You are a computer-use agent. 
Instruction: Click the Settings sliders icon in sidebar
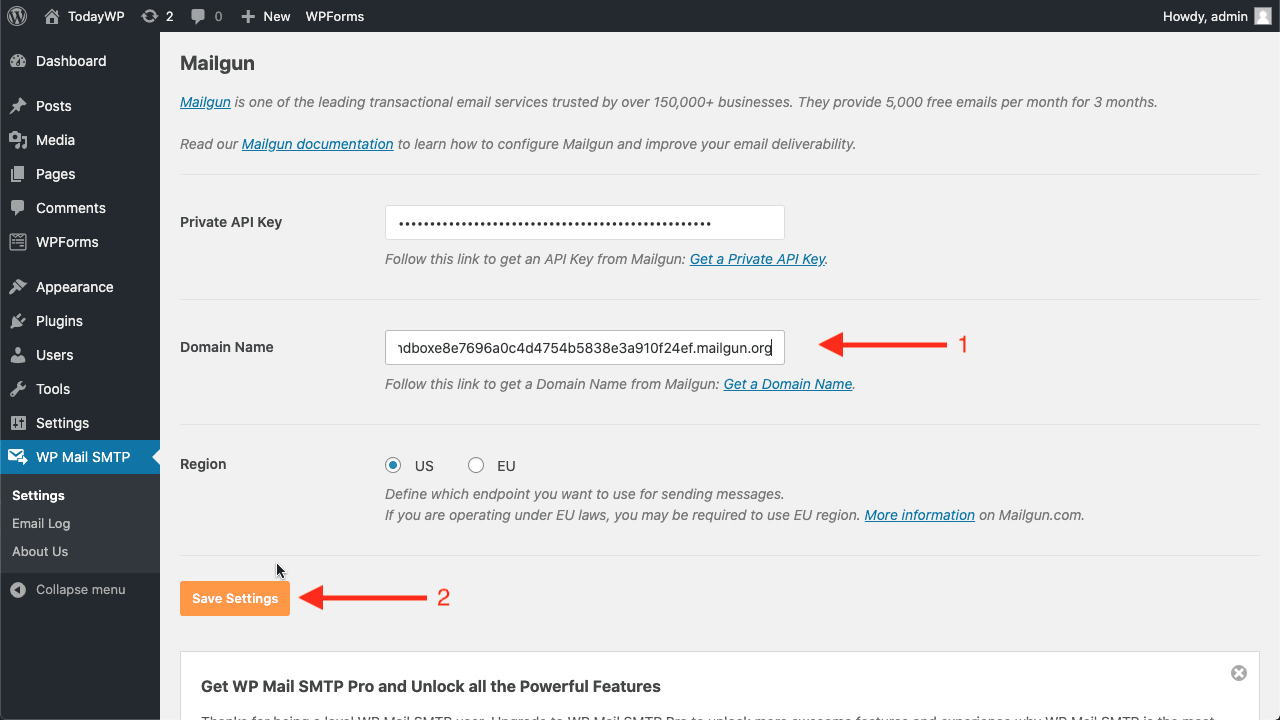(18, 423)
